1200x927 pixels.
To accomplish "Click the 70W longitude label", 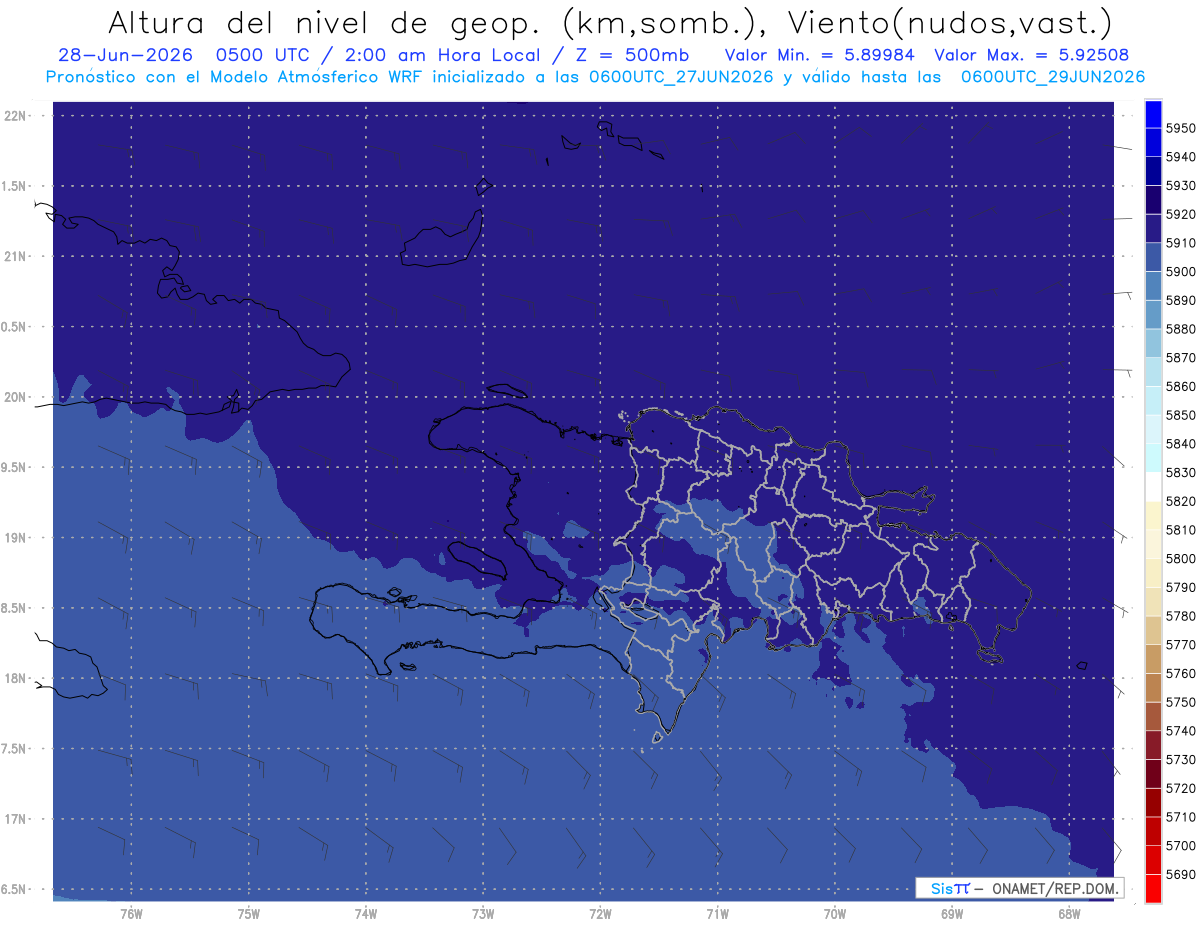I will (x=835, y=913).
